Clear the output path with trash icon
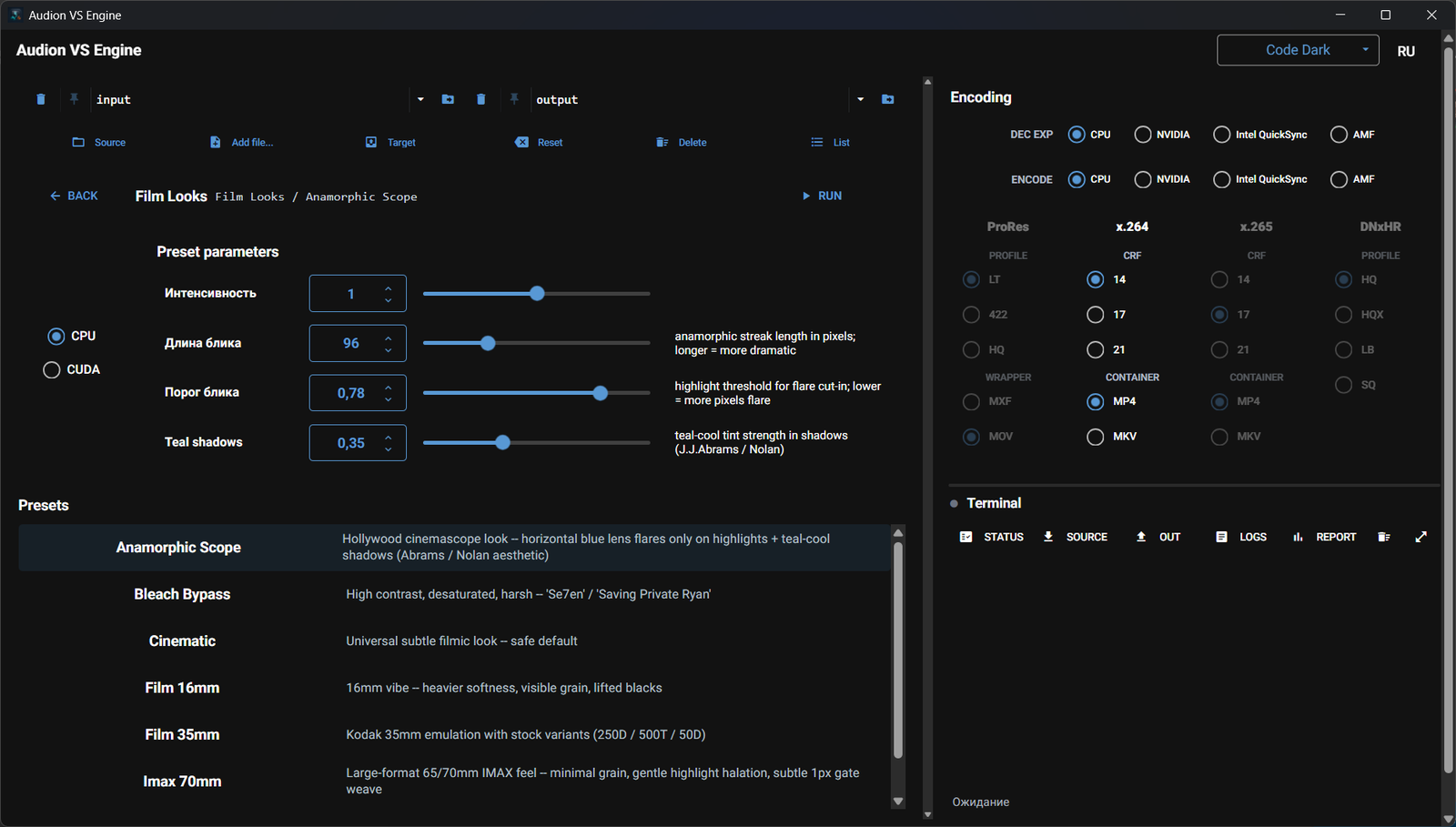 click(481, 99)
